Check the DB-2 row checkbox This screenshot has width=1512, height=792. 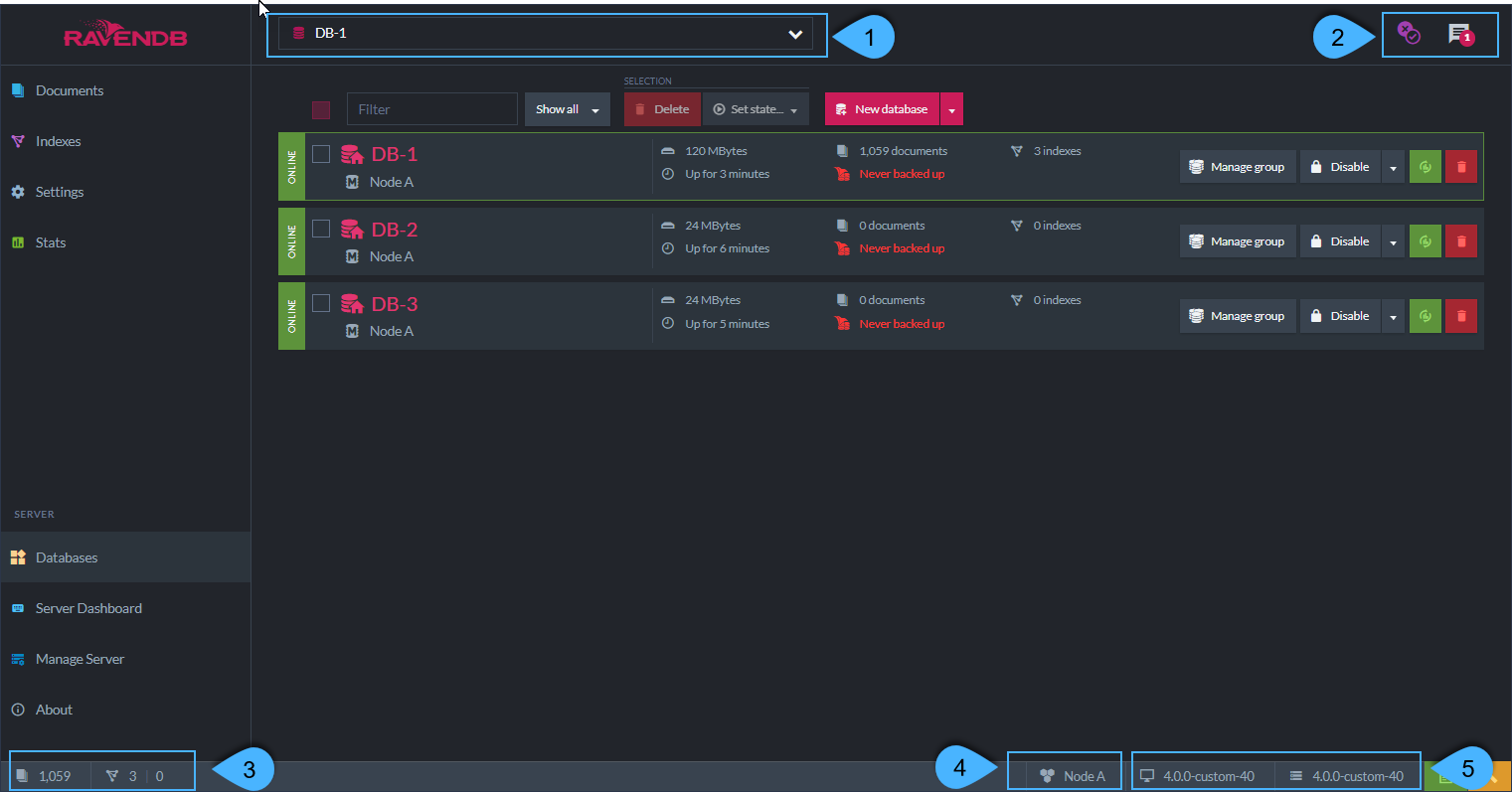pos(321,229)
